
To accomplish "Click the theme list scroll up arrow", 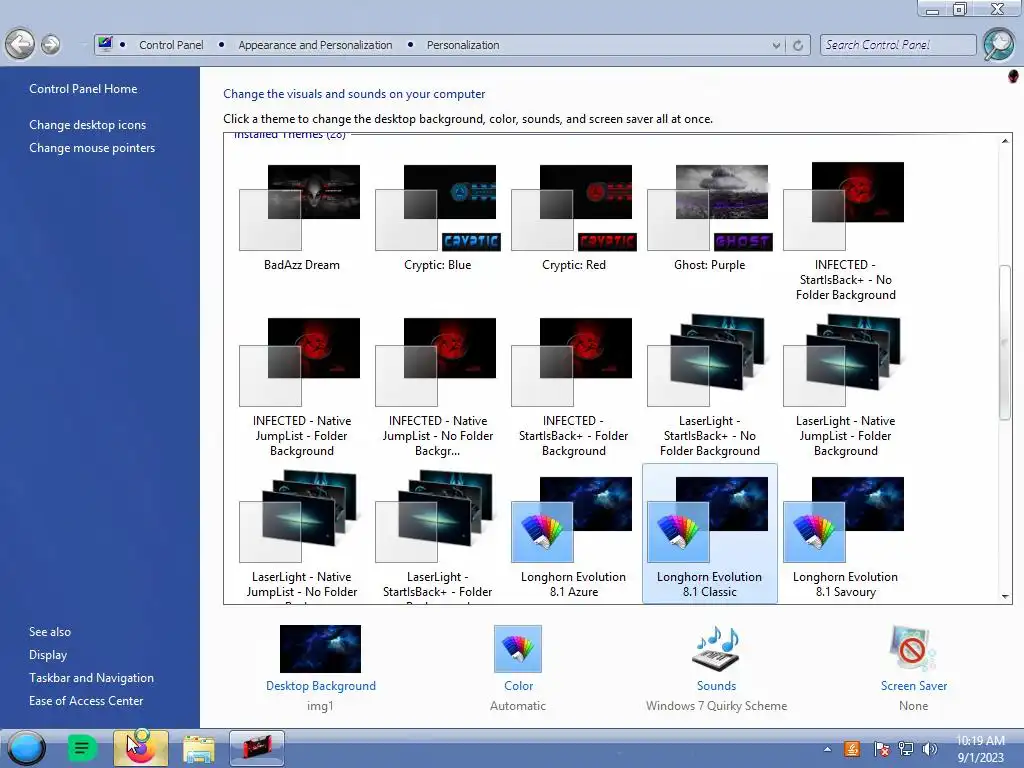I will 1004,141.
